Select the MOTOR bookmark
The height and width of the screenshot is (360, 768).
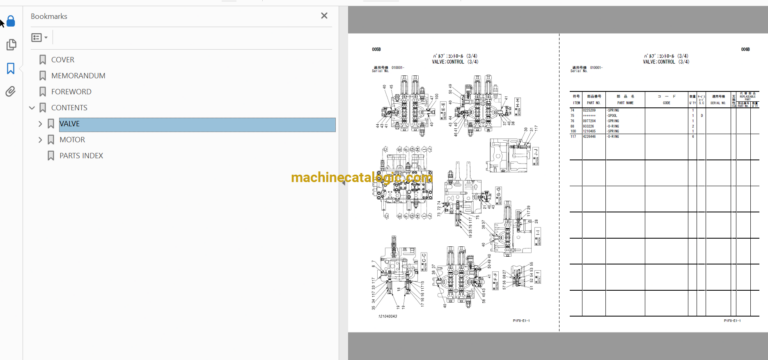(x=72, y=140)
